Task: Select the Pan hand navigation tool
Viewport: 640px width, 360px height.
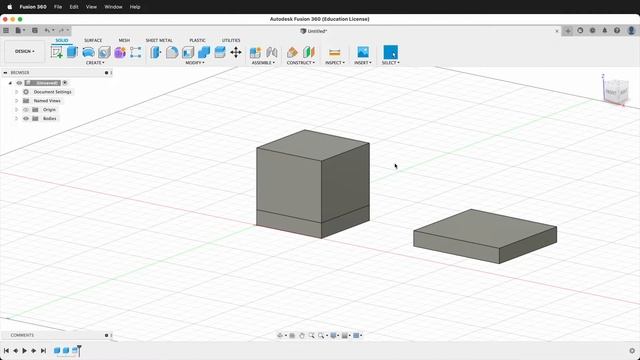Action: (x=302, y=335)
